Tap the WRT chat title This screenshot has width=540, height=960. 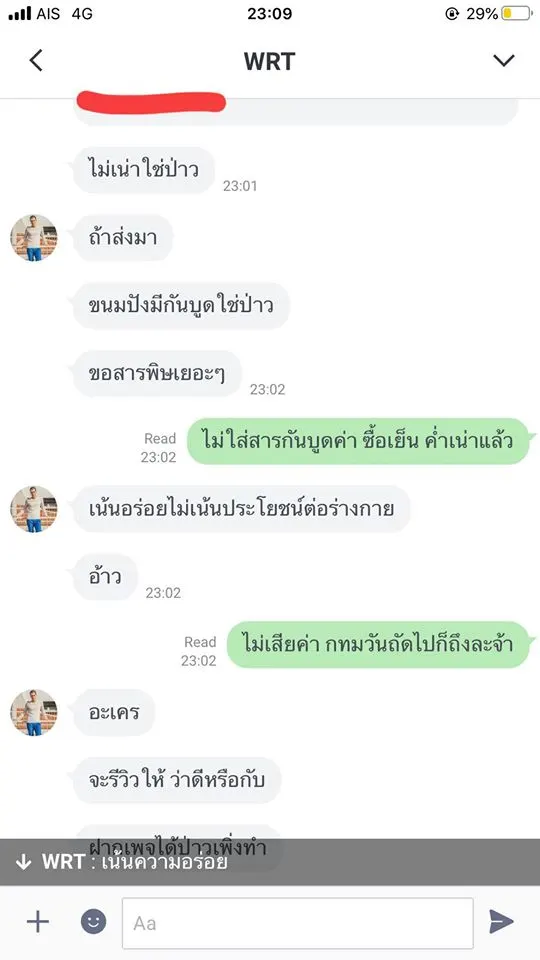(x=269, y=61)
